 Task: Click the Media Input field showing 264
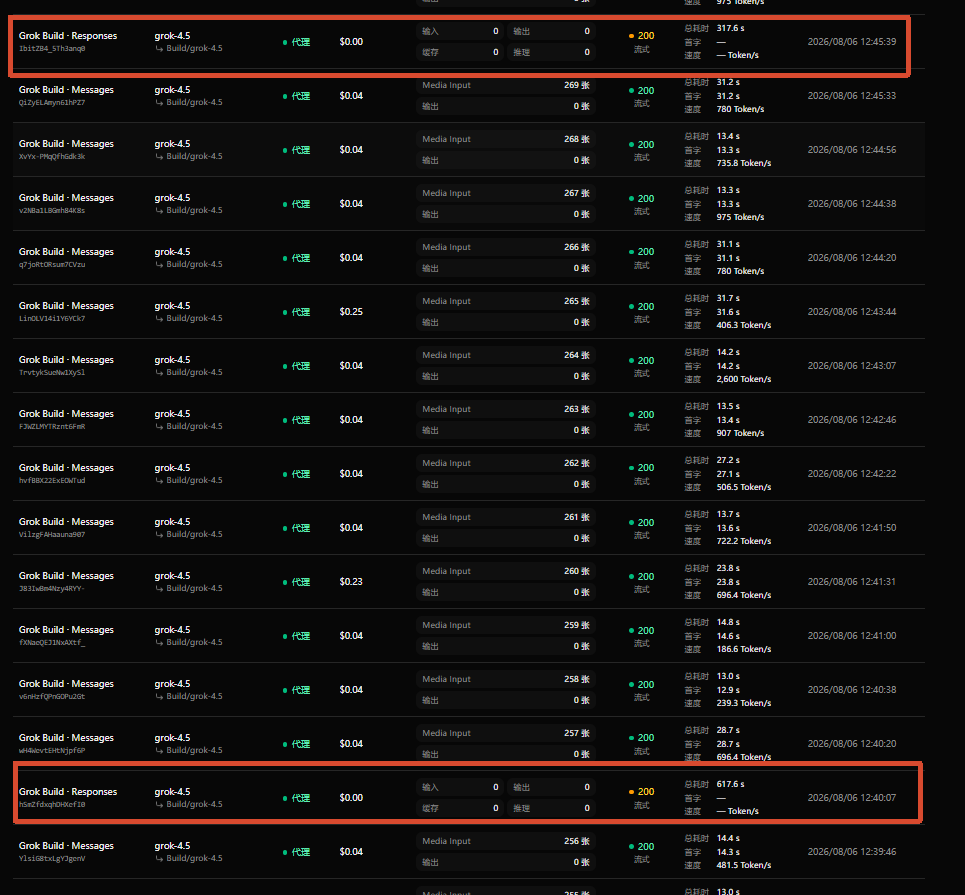(506, 355)
